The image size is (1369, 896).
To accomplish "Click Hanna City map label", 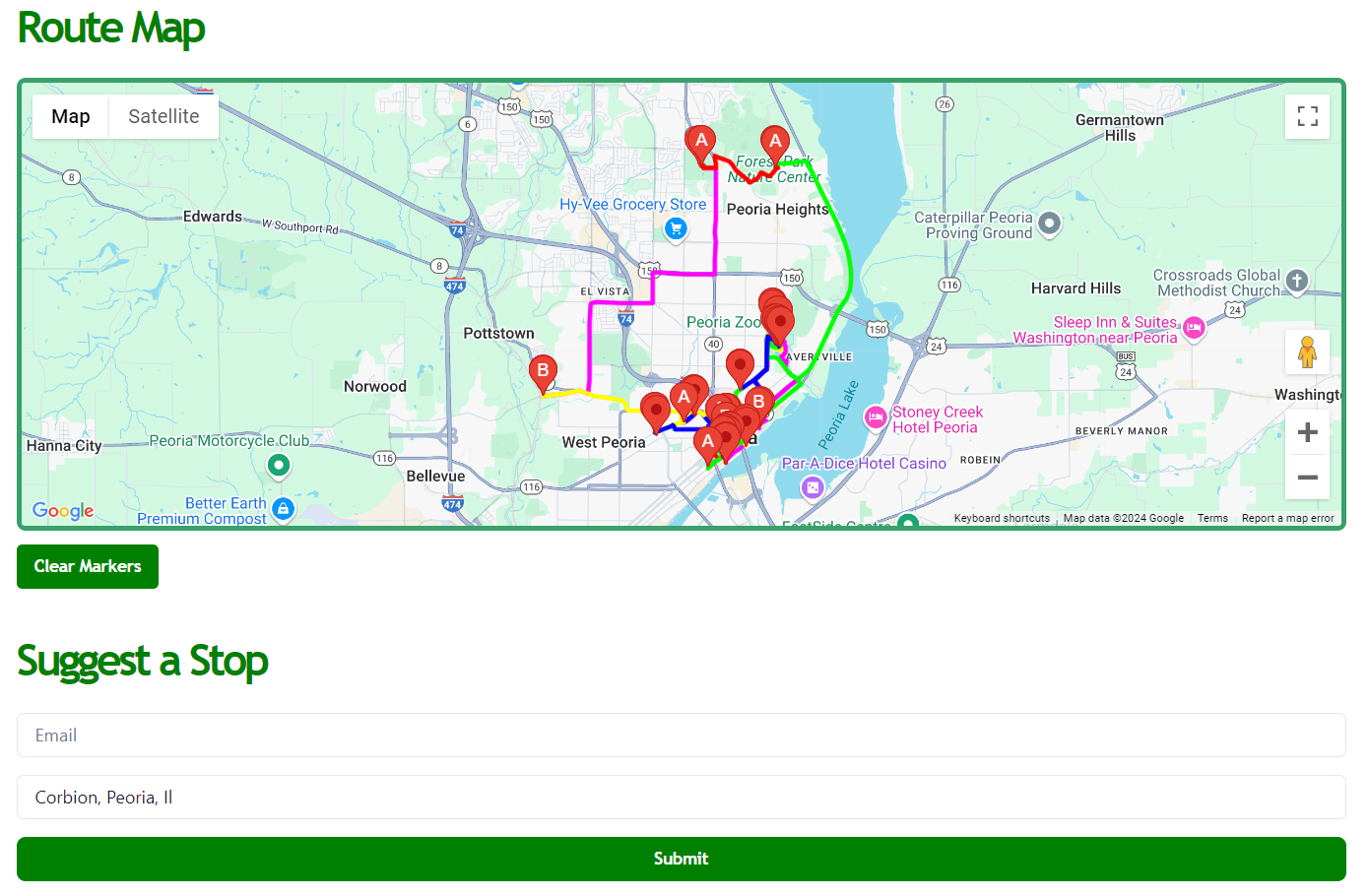I will tap(64, 446).
